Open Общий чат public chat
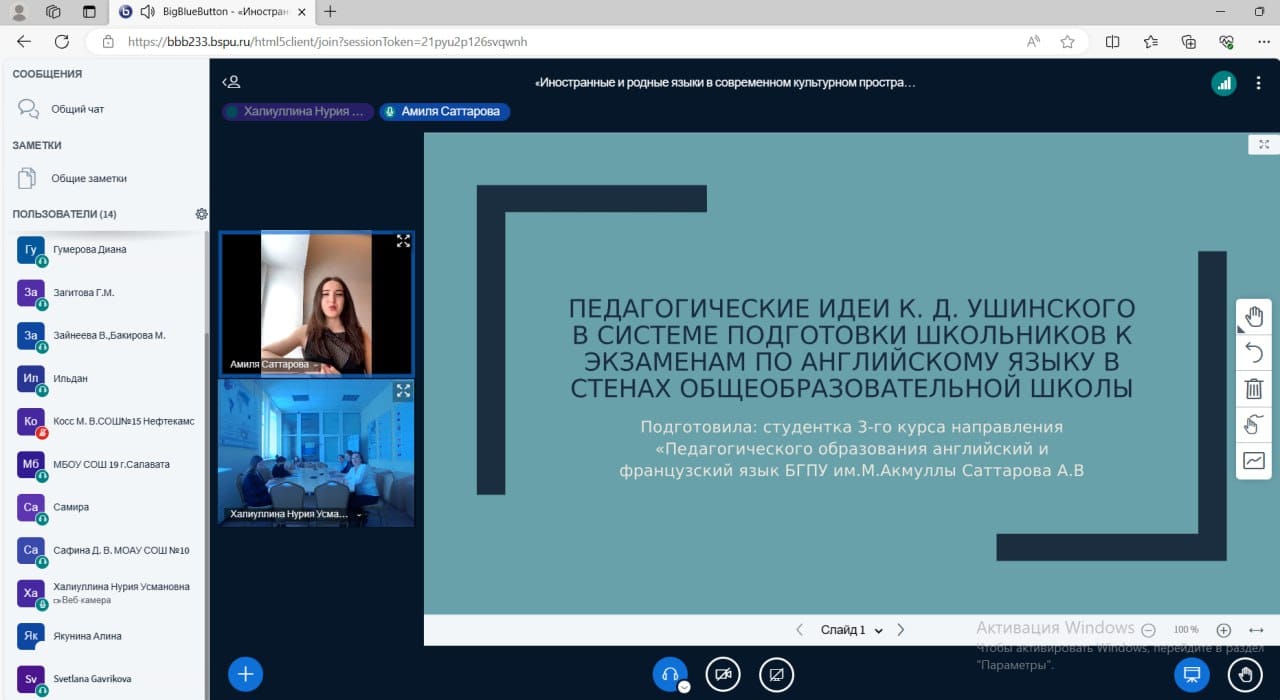 pyautogui.click(x=77, y=109)
